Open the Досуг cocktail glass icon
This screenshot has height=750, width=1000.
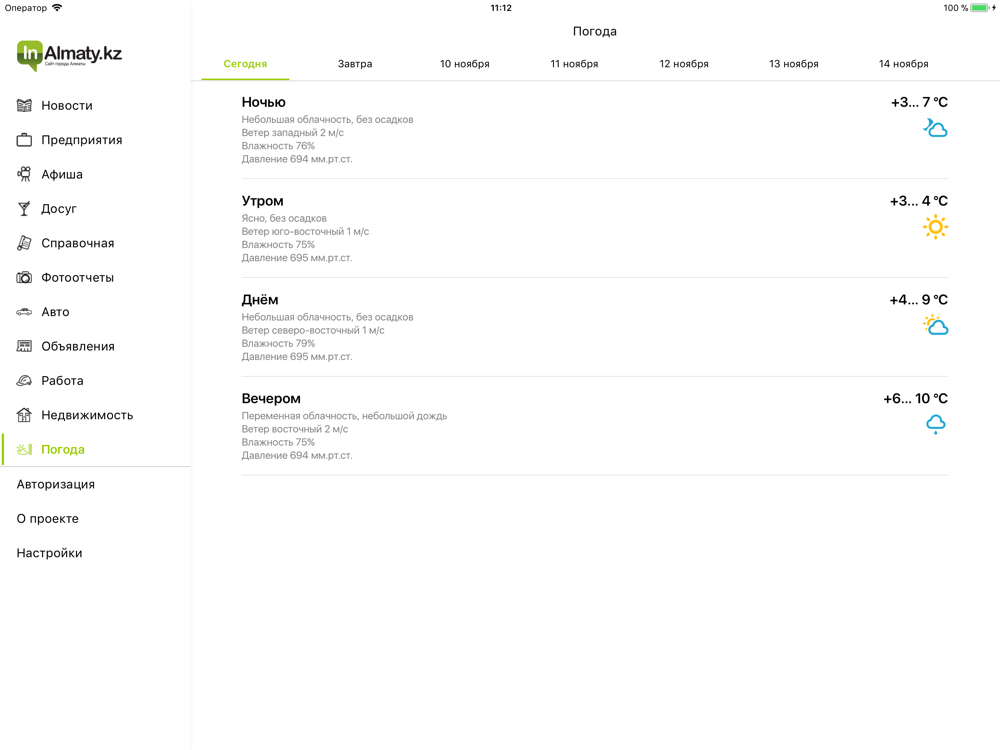tap(24, 209)
